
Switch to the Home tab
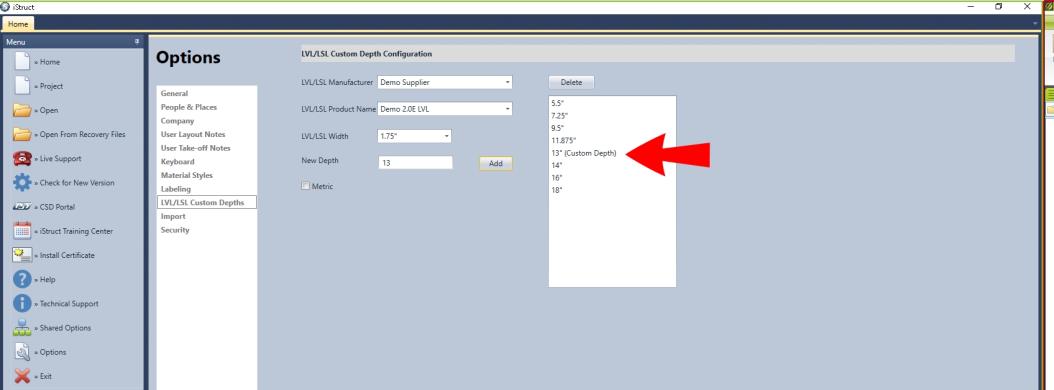(18, 24)
